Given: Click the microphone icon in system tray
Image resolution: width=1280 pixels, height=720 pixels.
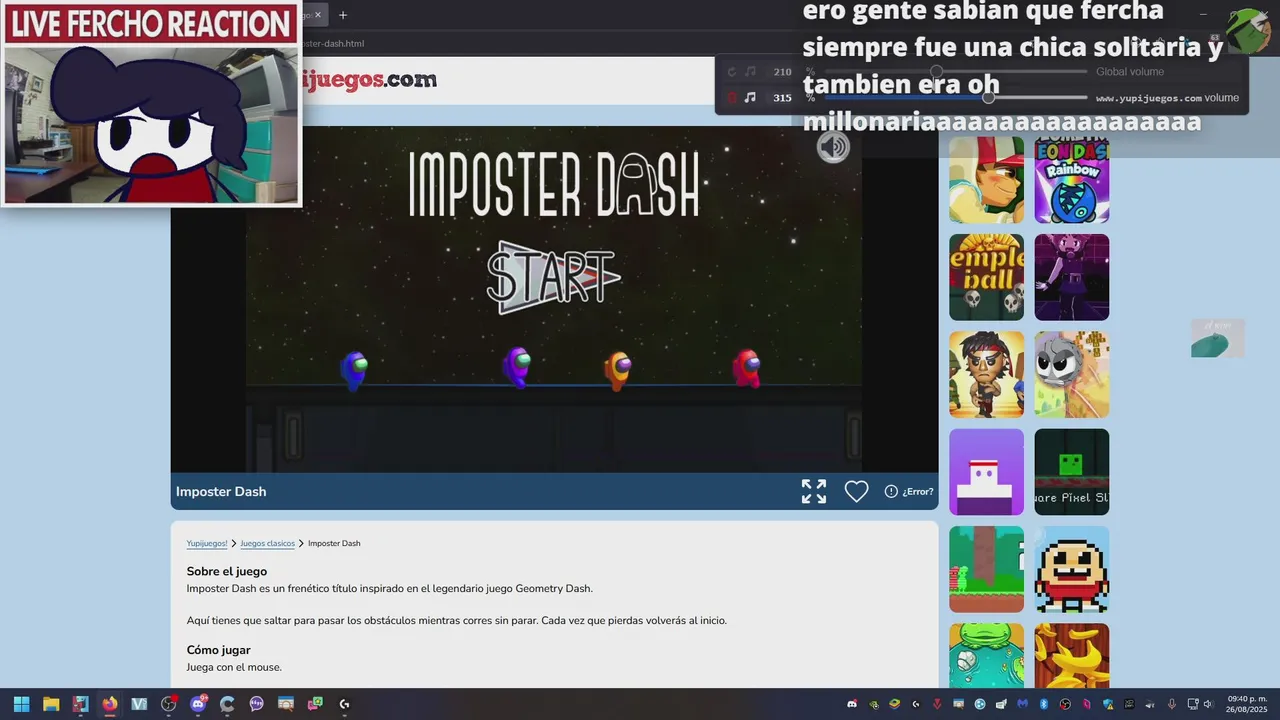Looking at the screenshot, I should pyautogui.click(x=1171, y=704).
